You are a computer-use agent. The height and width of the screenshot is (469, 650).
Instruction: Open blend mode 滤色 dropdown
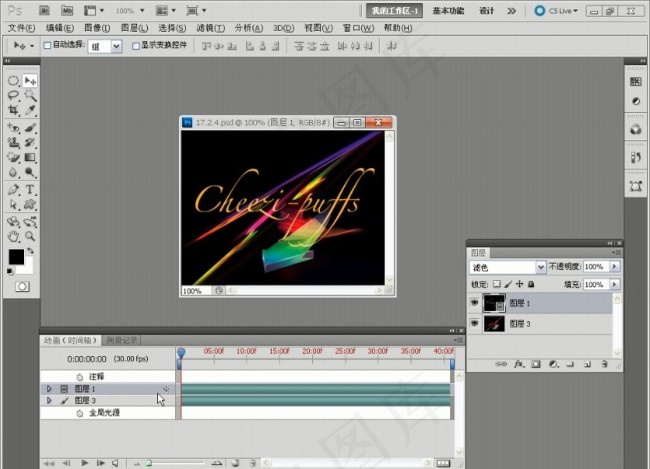click(541, 267)
